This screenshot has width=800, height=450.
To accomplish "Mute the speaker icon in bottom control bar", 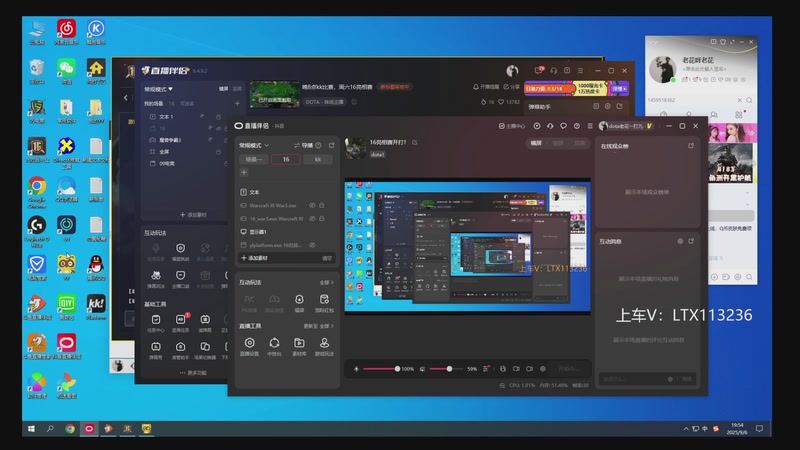I will pyautogui.click(x=422, y=369).
